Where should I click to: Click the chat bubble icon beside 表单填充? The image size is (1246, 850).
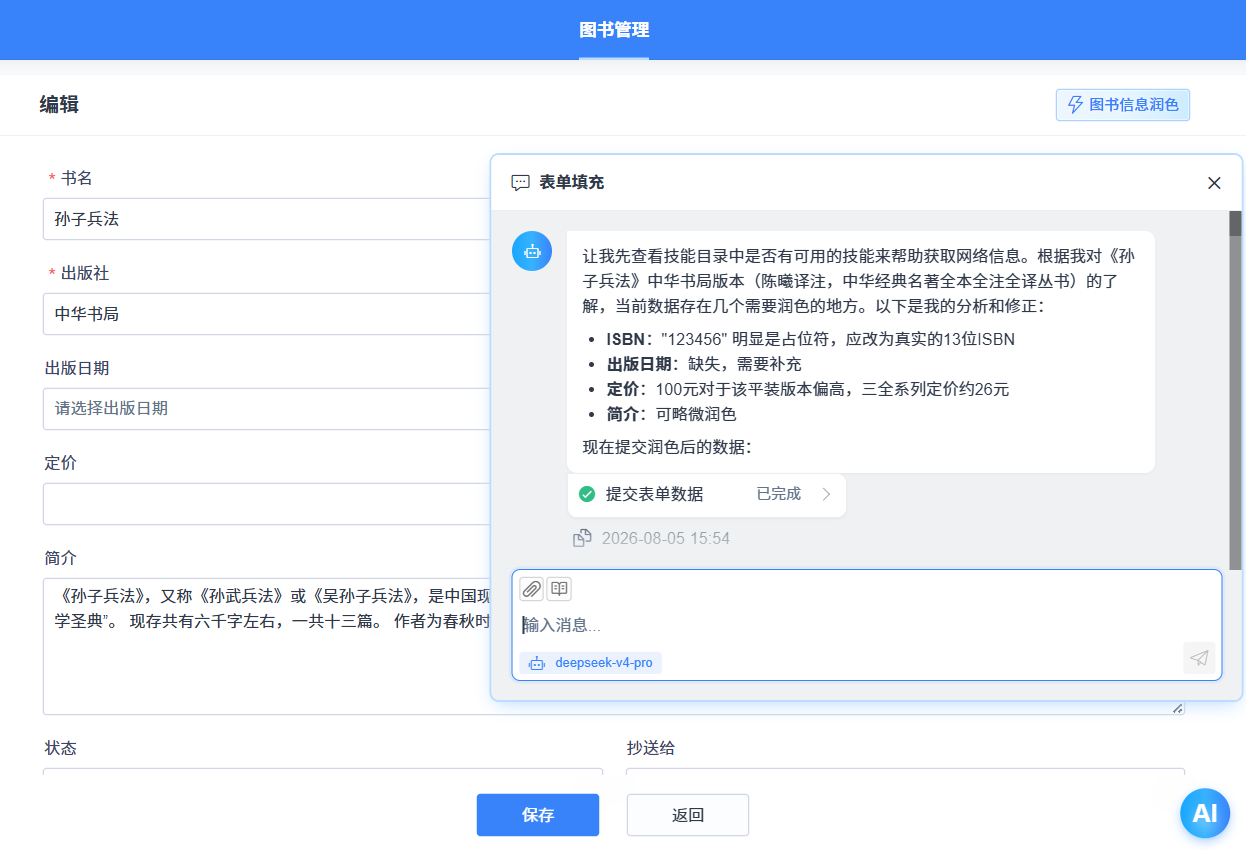click(520, 183)
